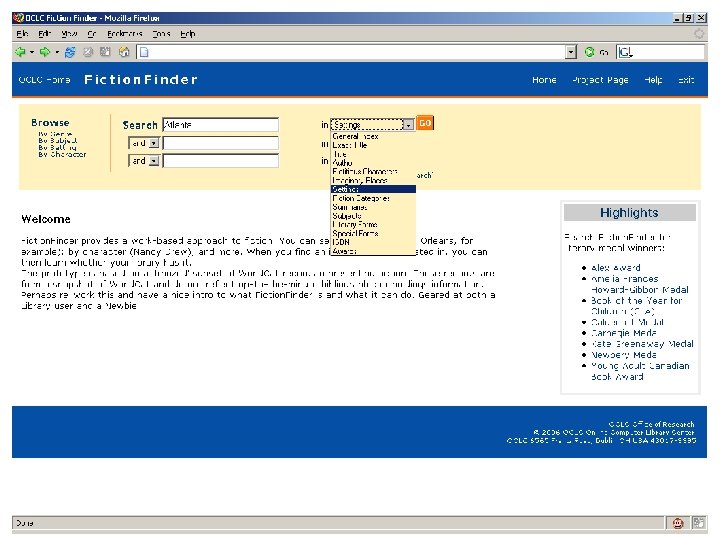
Task: Click the page icon in address bar
Action: 144,52
